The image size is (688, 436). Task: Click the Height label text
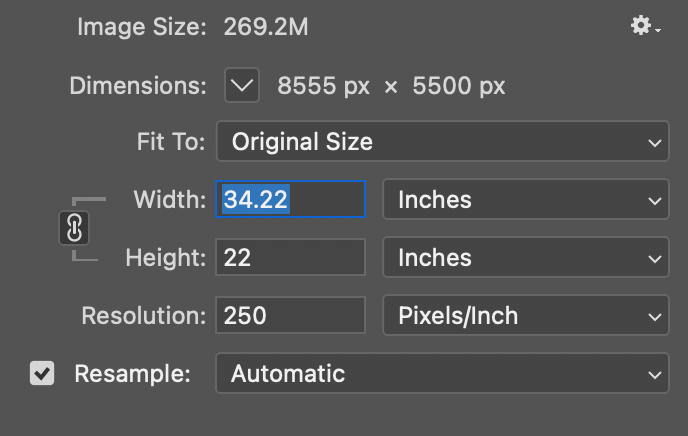point(166,257)
